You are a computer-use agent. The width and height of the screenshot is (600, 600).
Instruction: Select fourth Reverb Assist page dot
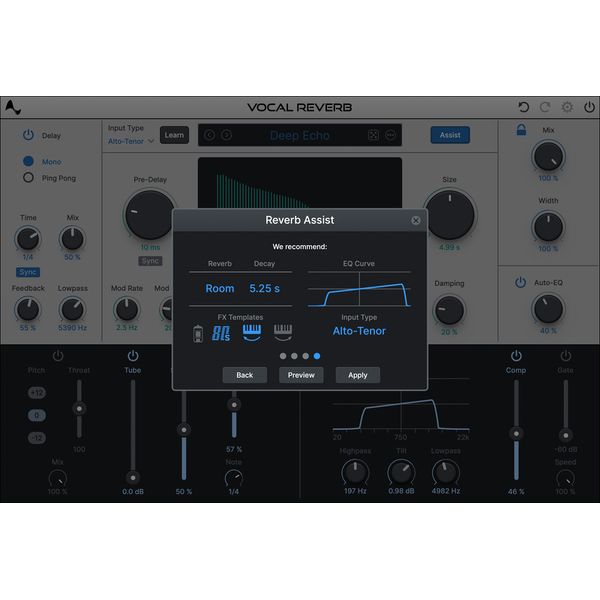tap(317, 356)
